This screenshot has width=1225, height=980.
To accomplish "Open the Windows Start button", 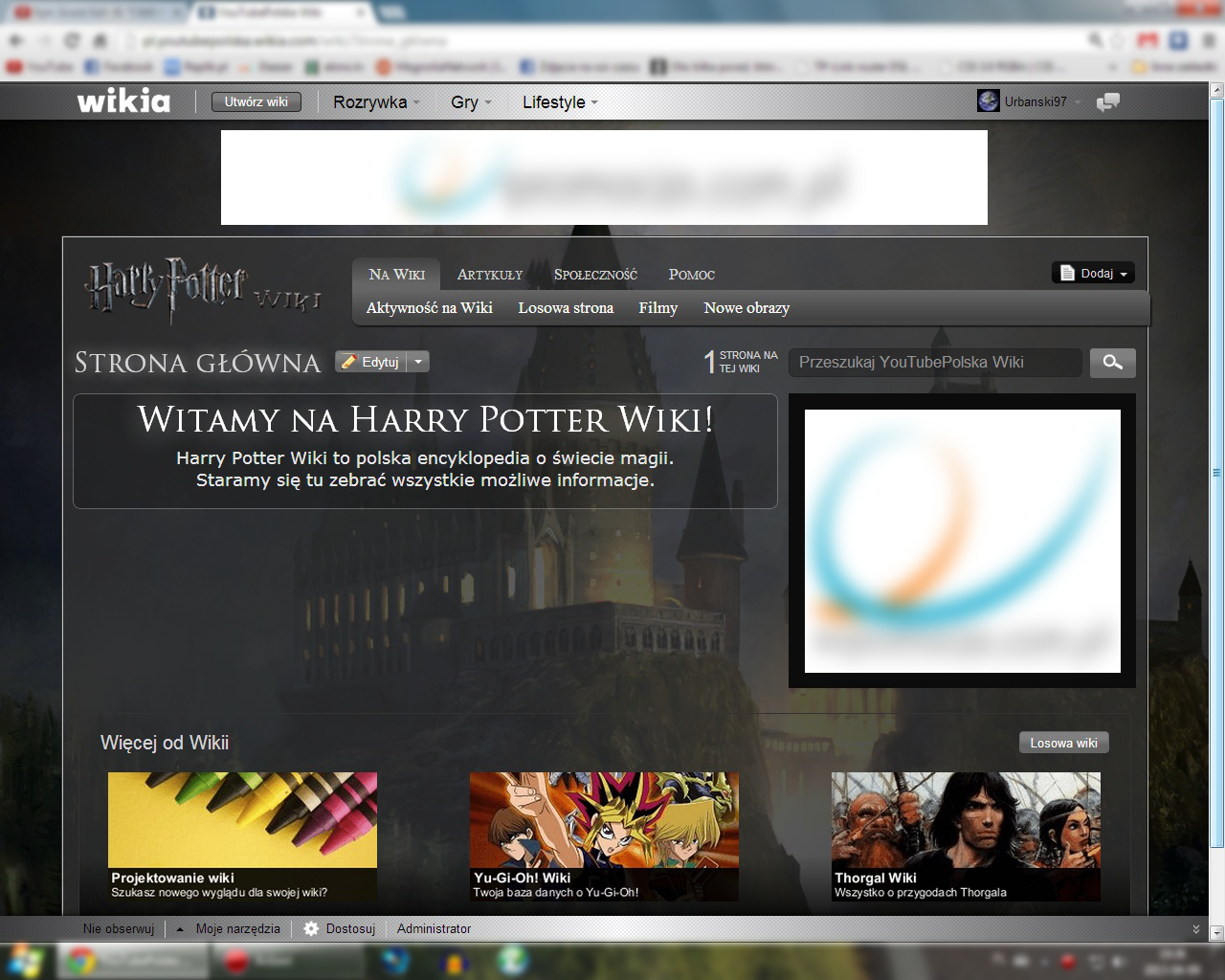I will pos(26,960).
